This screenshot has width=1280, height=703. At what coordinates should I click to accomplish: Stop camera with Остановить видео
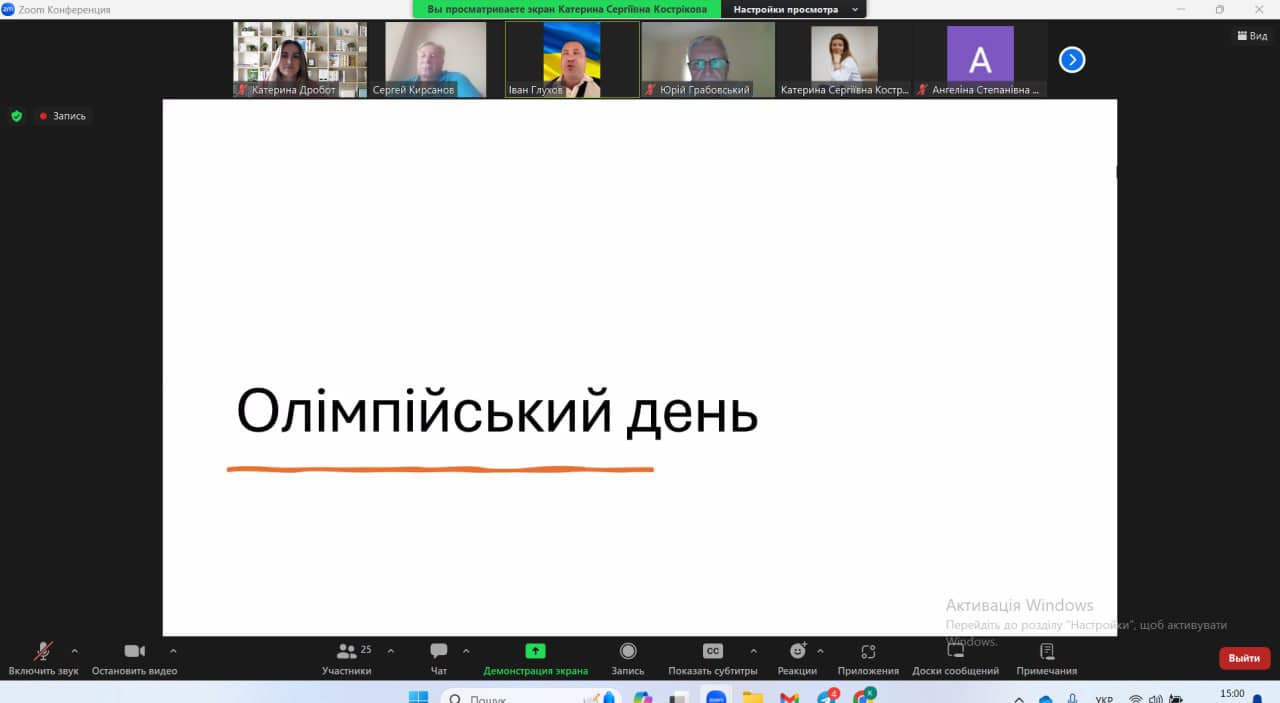(135, 651)
